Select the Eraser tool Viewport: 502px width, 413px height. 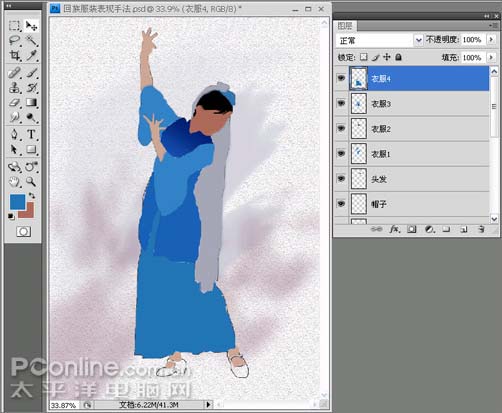point(14,102)
